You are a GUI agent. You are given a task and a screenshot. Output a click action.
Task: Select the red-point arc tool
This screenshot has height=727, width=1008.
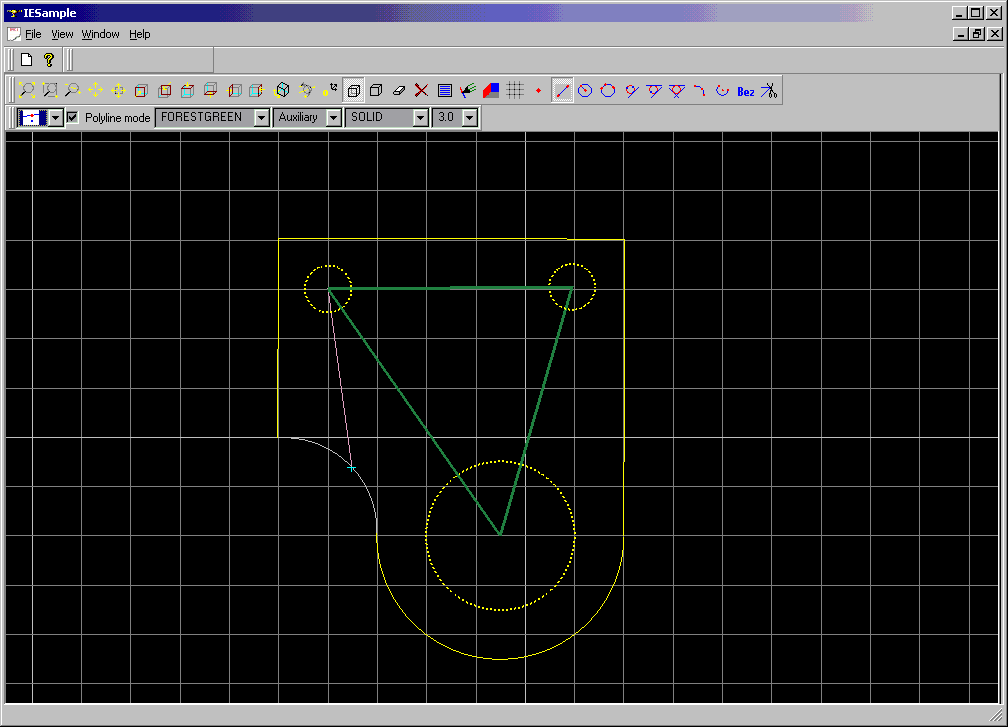pyautogui.click(x=700, y=91)
